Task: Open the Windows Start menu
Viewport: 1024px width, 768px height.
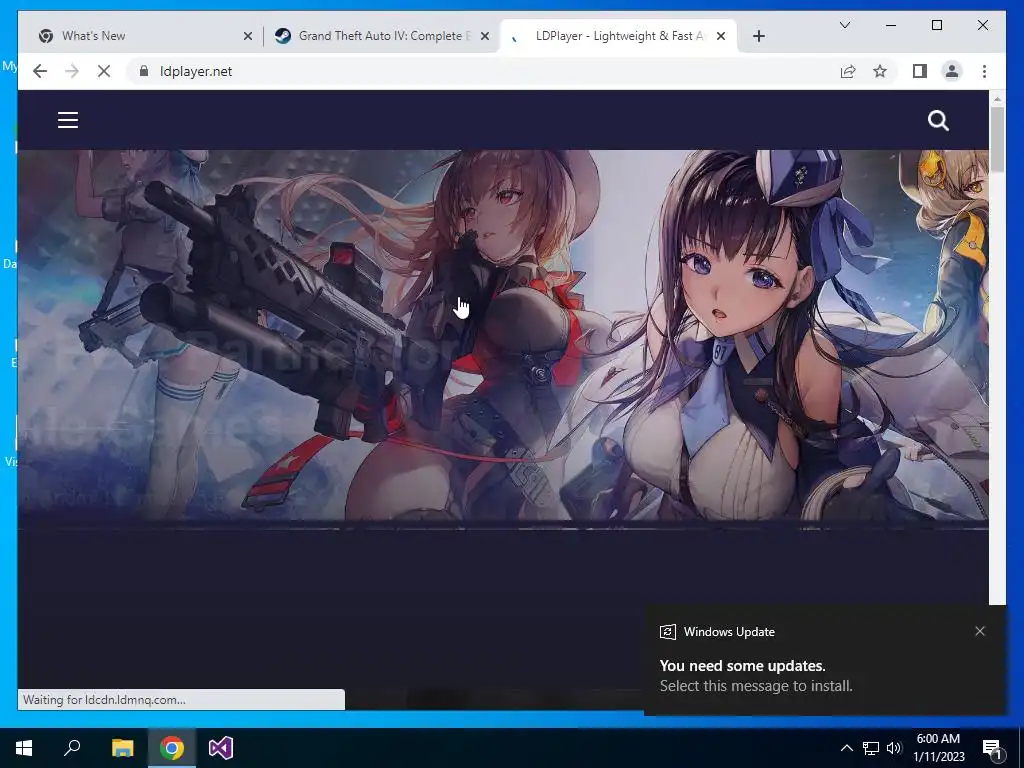Action: coord(24,748)
